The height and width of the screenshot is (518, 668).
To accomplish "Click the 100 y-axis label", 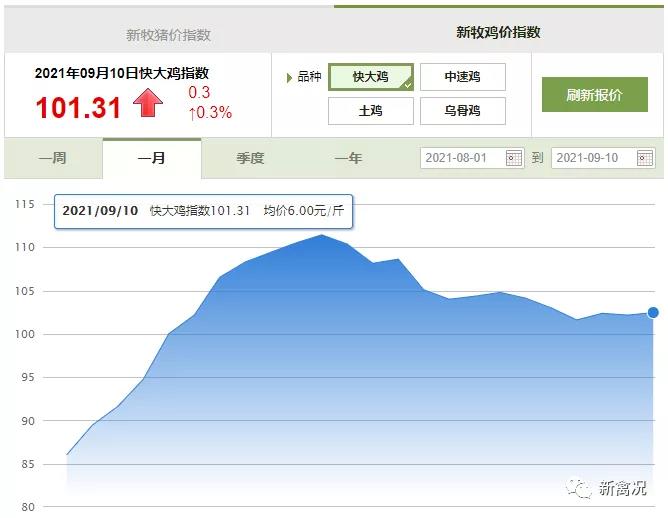I will 25,334.
